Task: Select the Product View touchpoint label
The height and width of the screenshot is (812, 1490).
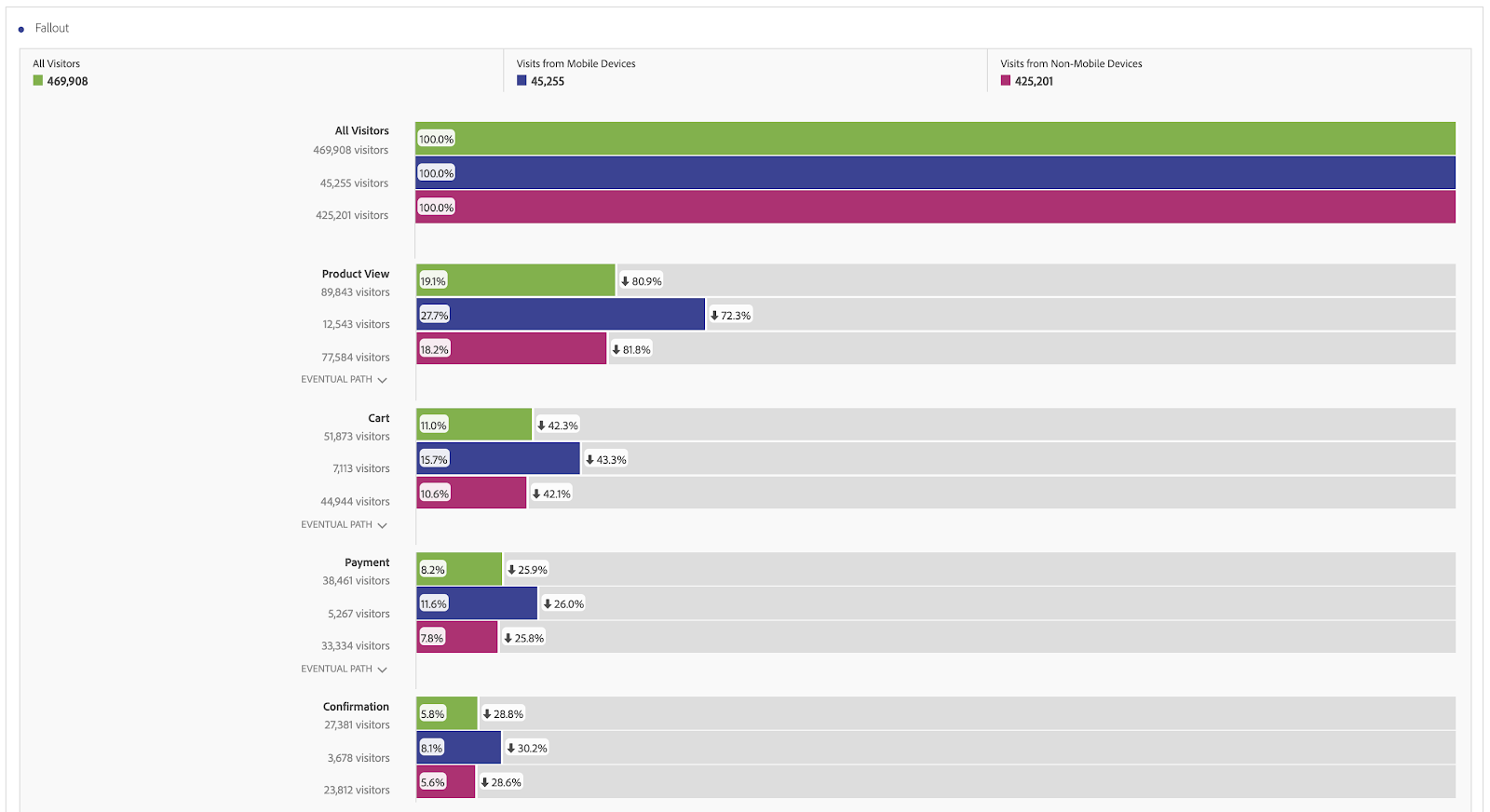Action: pos(356,274)
